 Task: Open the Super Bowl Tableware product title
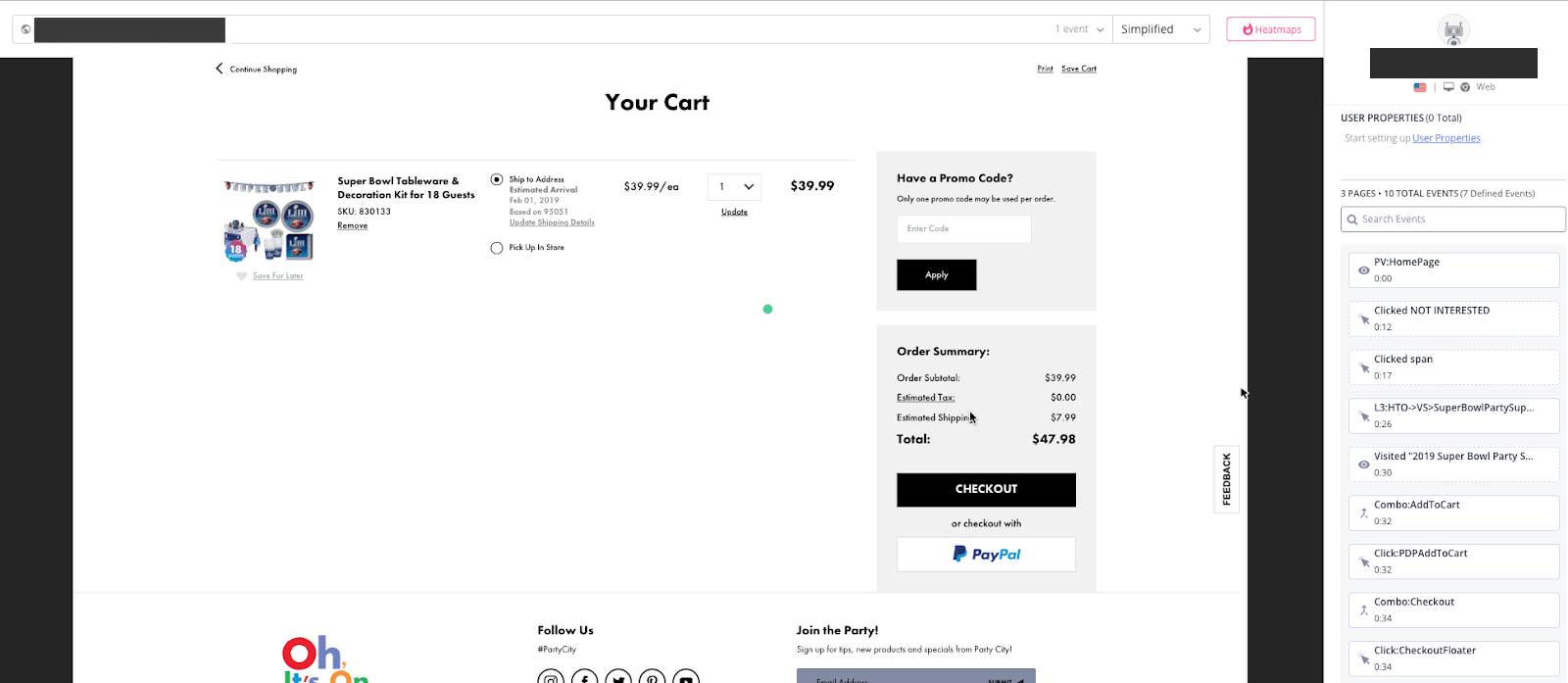(406, 188)
